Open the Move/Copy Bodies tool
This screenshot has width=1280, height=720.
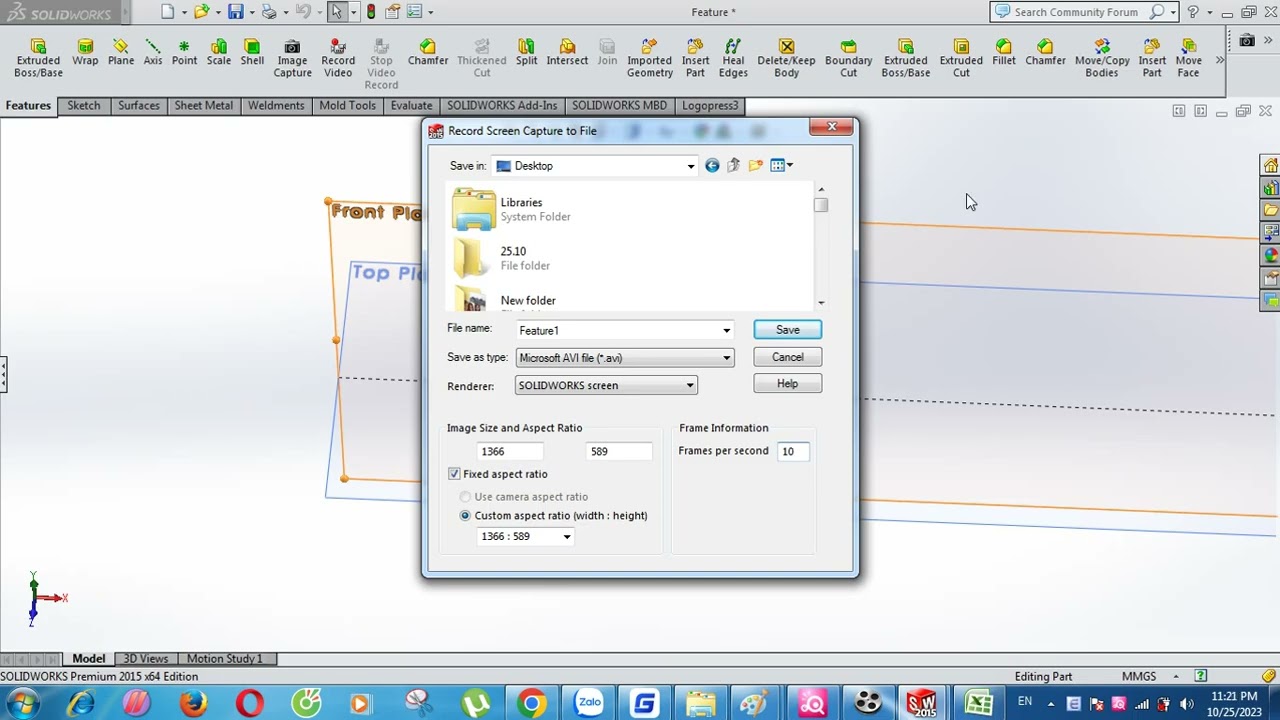[x=1102, y=59]
